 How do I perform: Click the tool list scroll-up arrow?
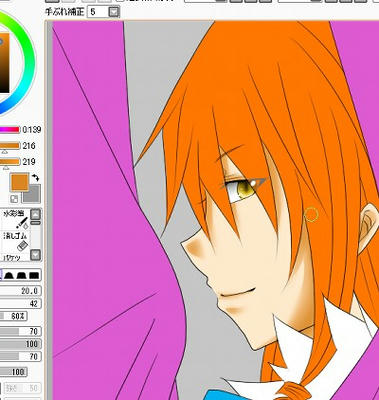coord(36,214)
